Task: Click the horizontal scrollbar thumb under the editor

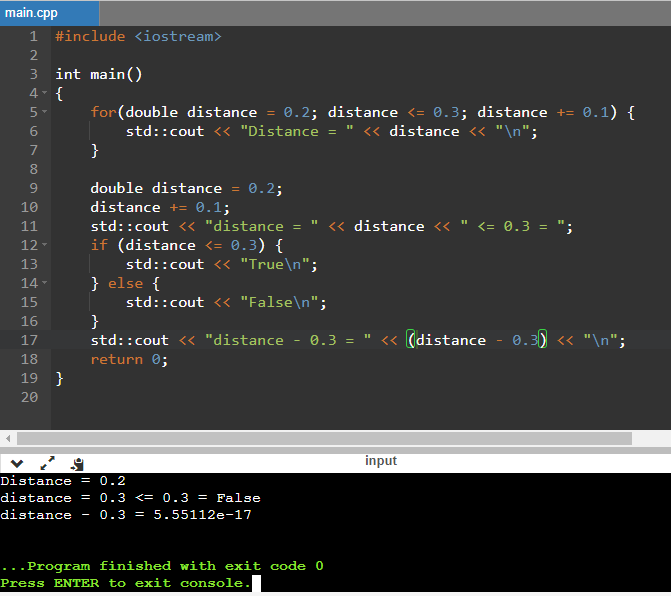Action: 324,438
